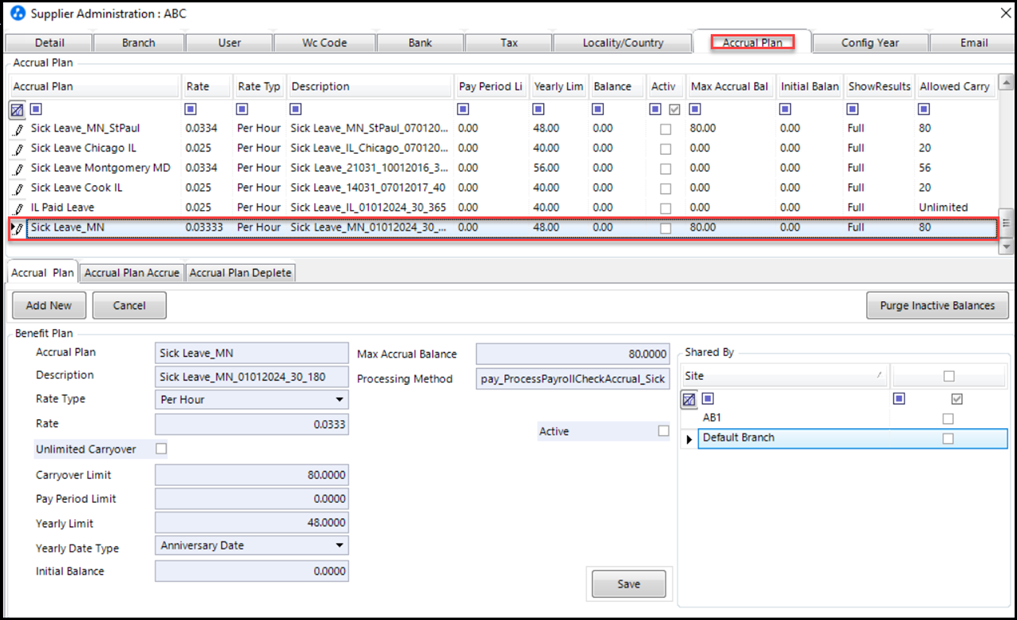
Task: Click the pencil edit icon for Sick Leave Chicago IL
Action: pos(19,149)
